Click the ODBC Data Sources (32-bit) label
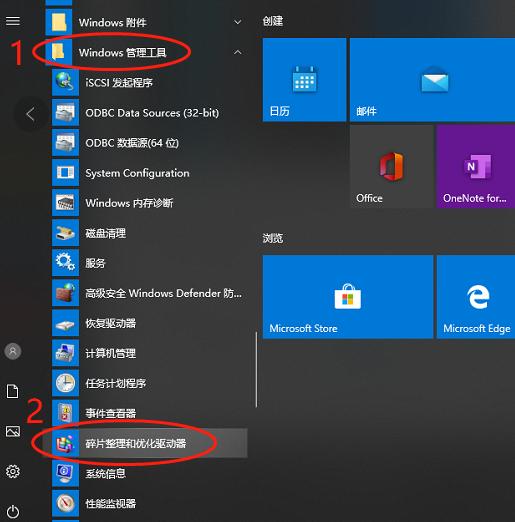The width and height of the screenshot is (515, 522). pyautogui.click(x=152, y=113)
